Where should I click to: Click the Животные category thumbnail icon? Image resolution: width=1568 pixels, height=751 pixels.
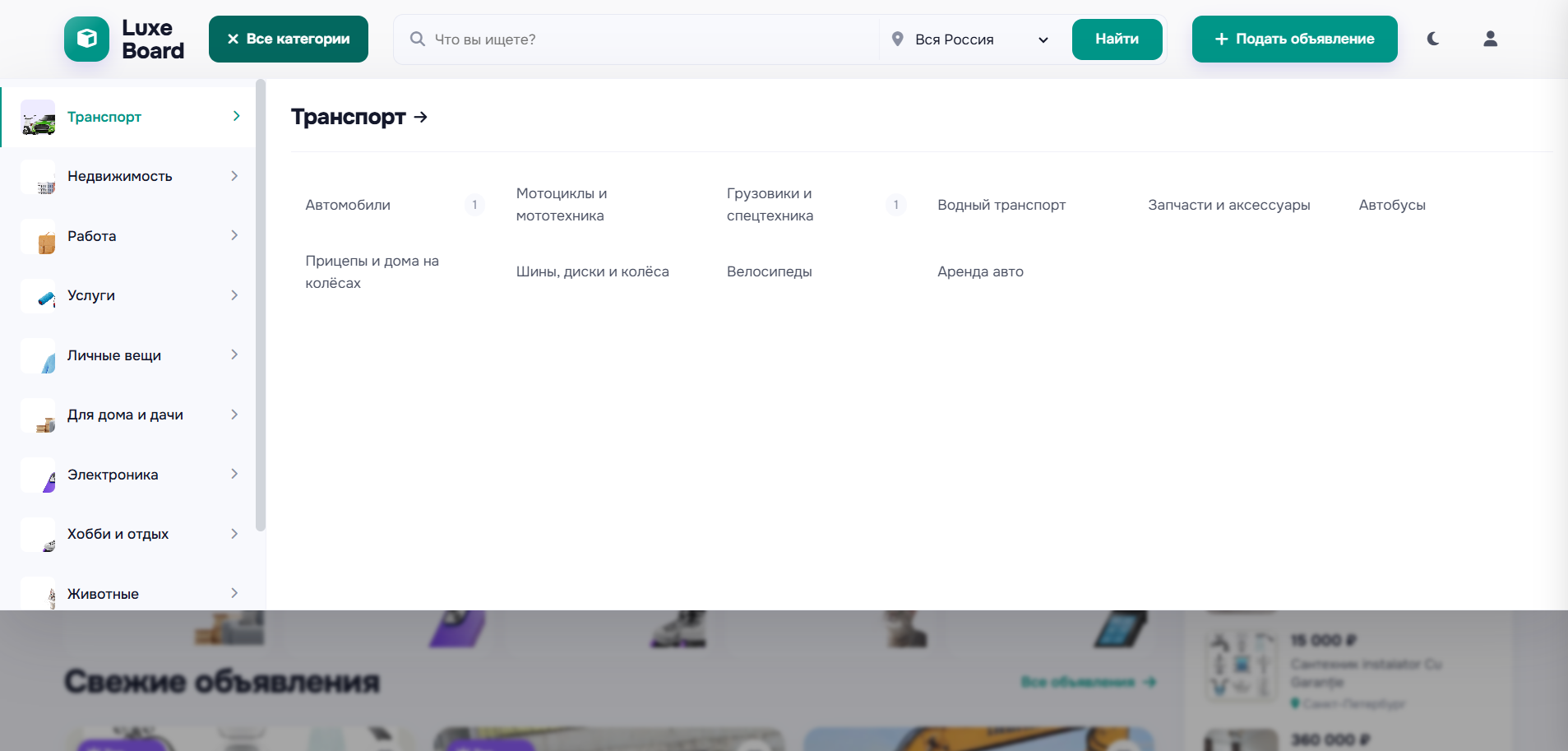pyautogui.click(x=38, y=593)
